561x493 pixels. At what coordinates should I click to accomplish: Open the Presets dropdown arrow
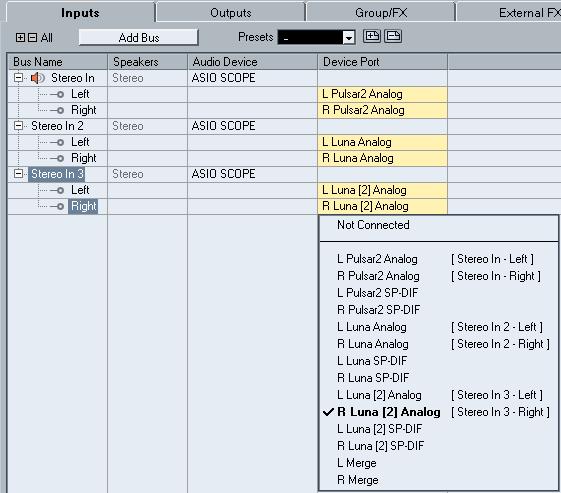[x=348, y=37]
